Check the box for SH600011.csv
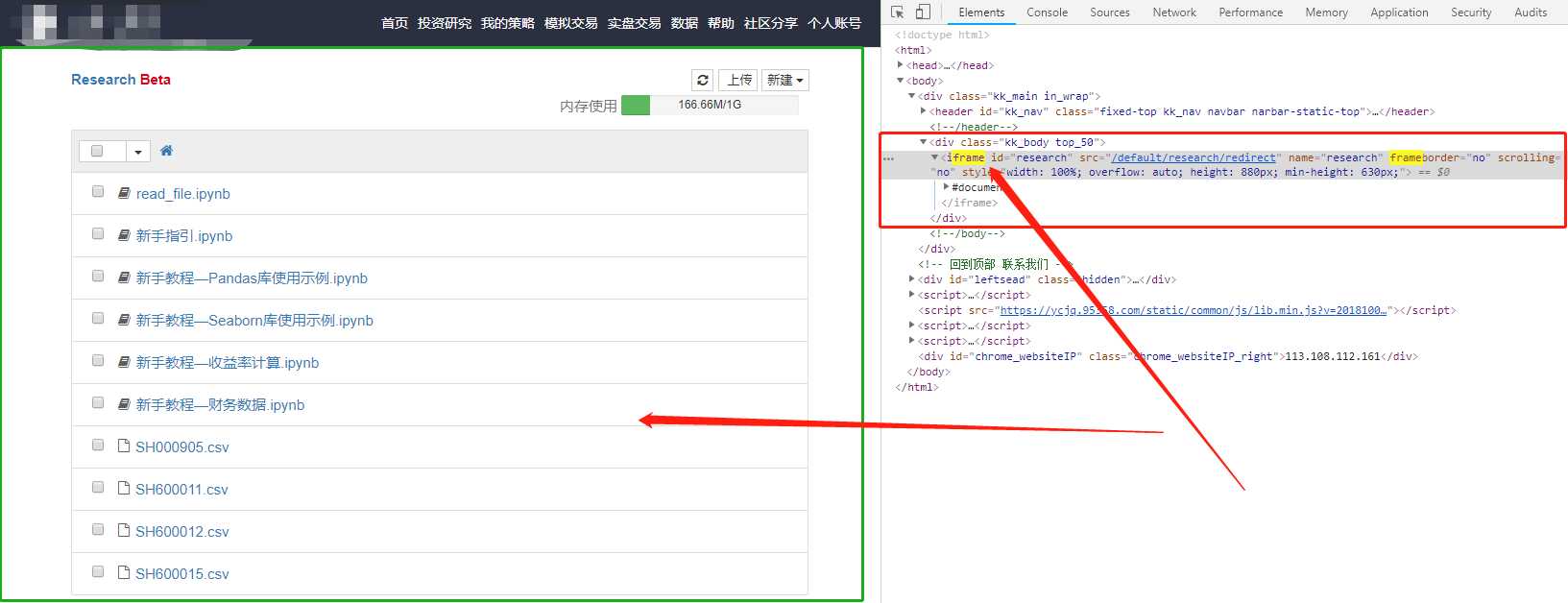 click(x=98, y=488)
